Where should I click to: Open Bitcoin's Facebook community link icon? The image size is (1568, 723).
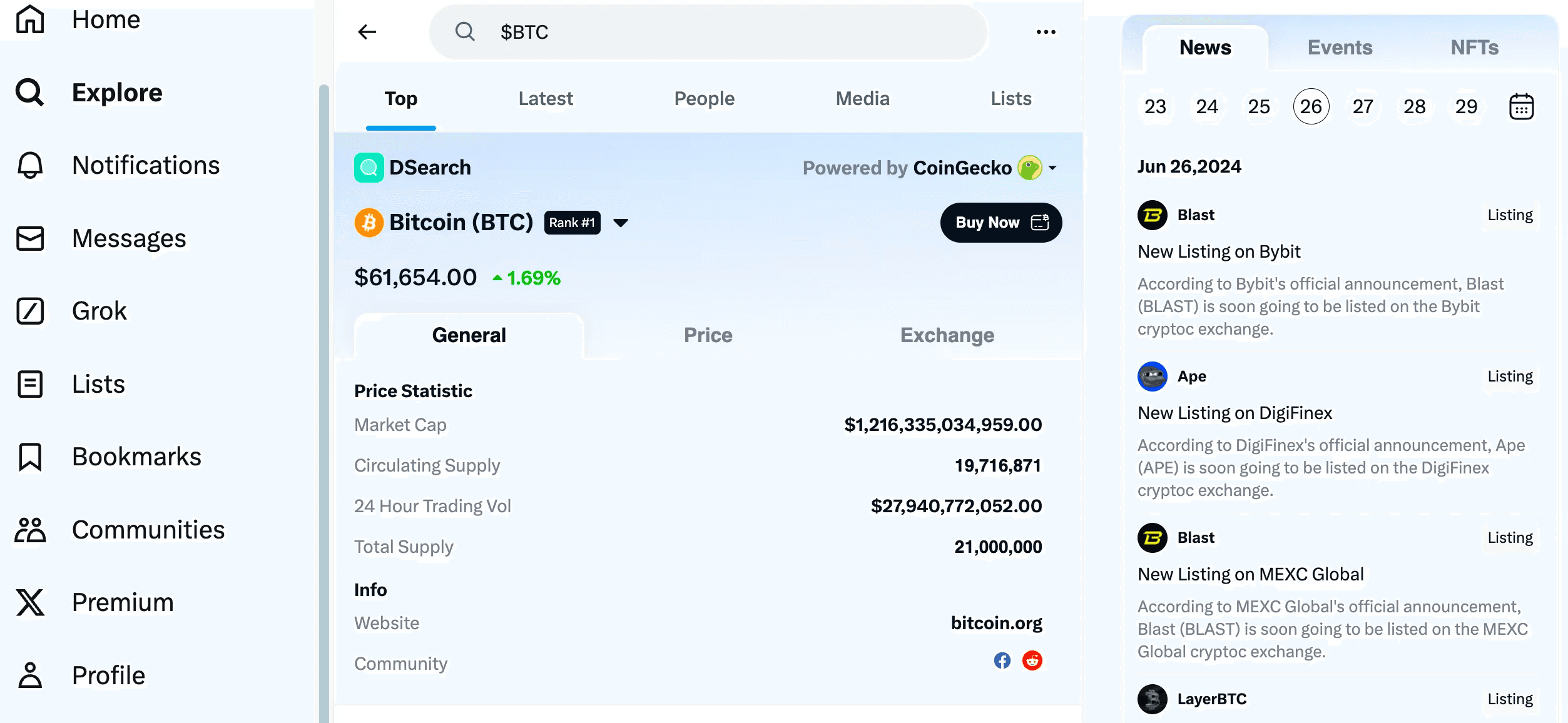1002,660
